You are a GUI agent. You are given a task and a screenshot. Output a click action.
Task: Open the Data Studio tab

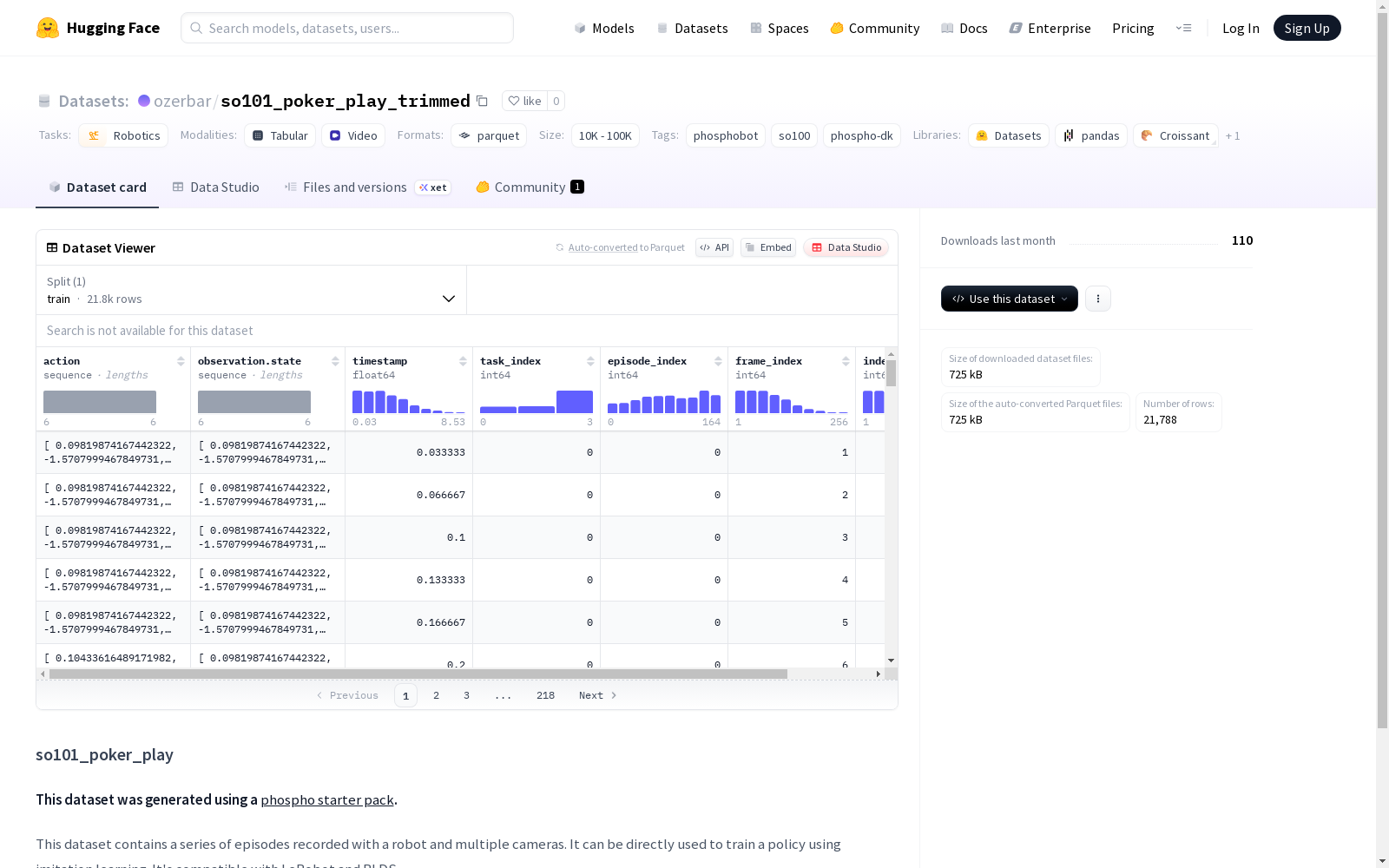(216, 187)
